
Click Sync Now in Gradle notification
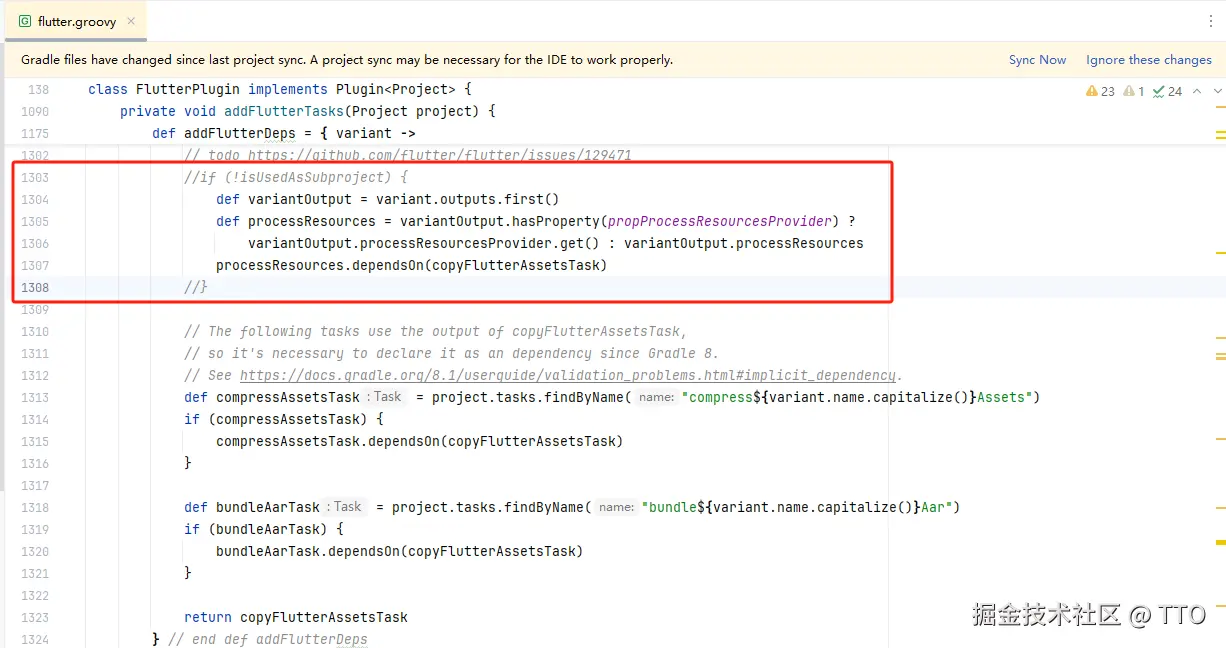tap(1037, 60)
